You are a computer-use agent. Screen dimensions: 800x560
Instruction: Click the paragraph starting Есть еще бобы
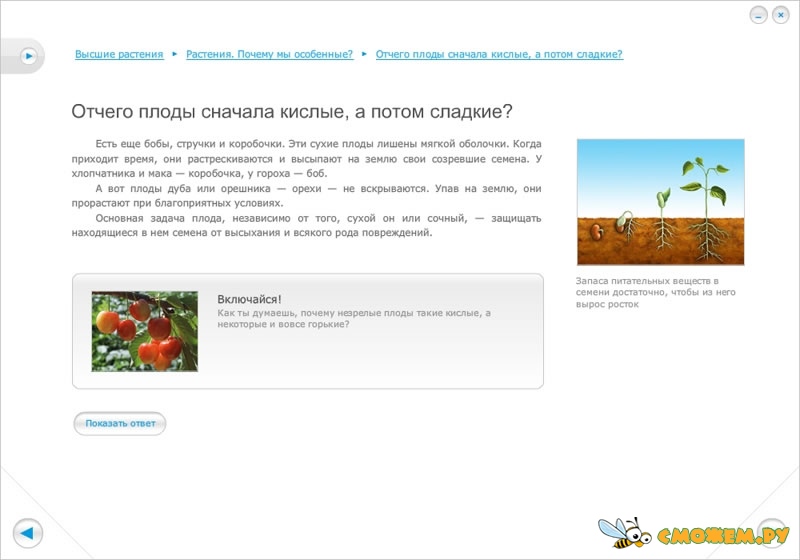click(x=307, y=159)
